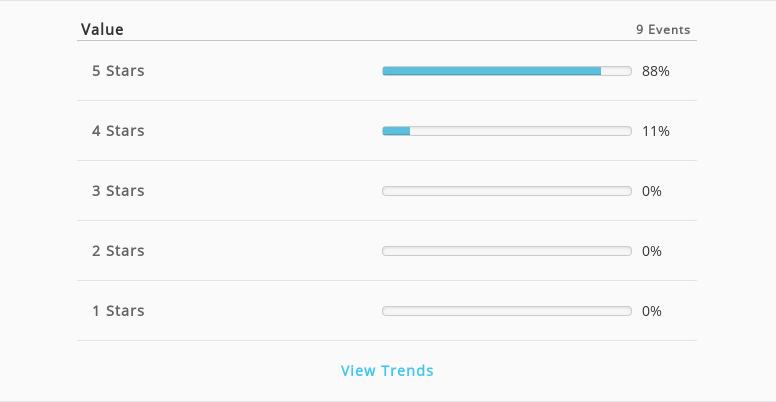
Task: Open the View Trends link
Action: coord(387,370)
